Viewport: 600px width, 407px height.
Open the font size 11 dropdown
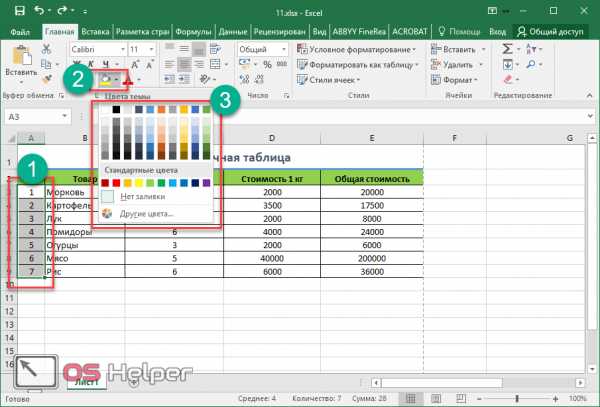152,49
